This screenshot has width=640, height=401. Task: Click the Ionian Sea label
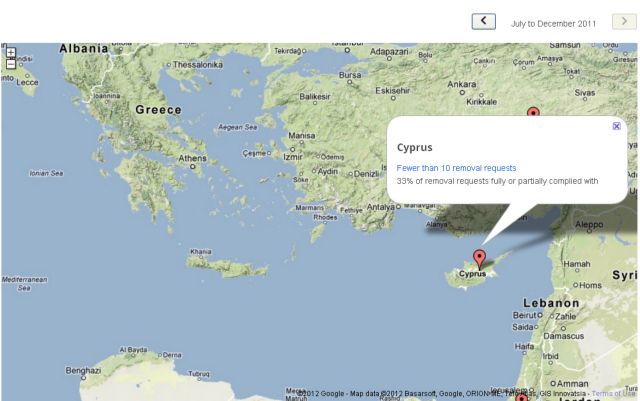[x=46, y=173]
